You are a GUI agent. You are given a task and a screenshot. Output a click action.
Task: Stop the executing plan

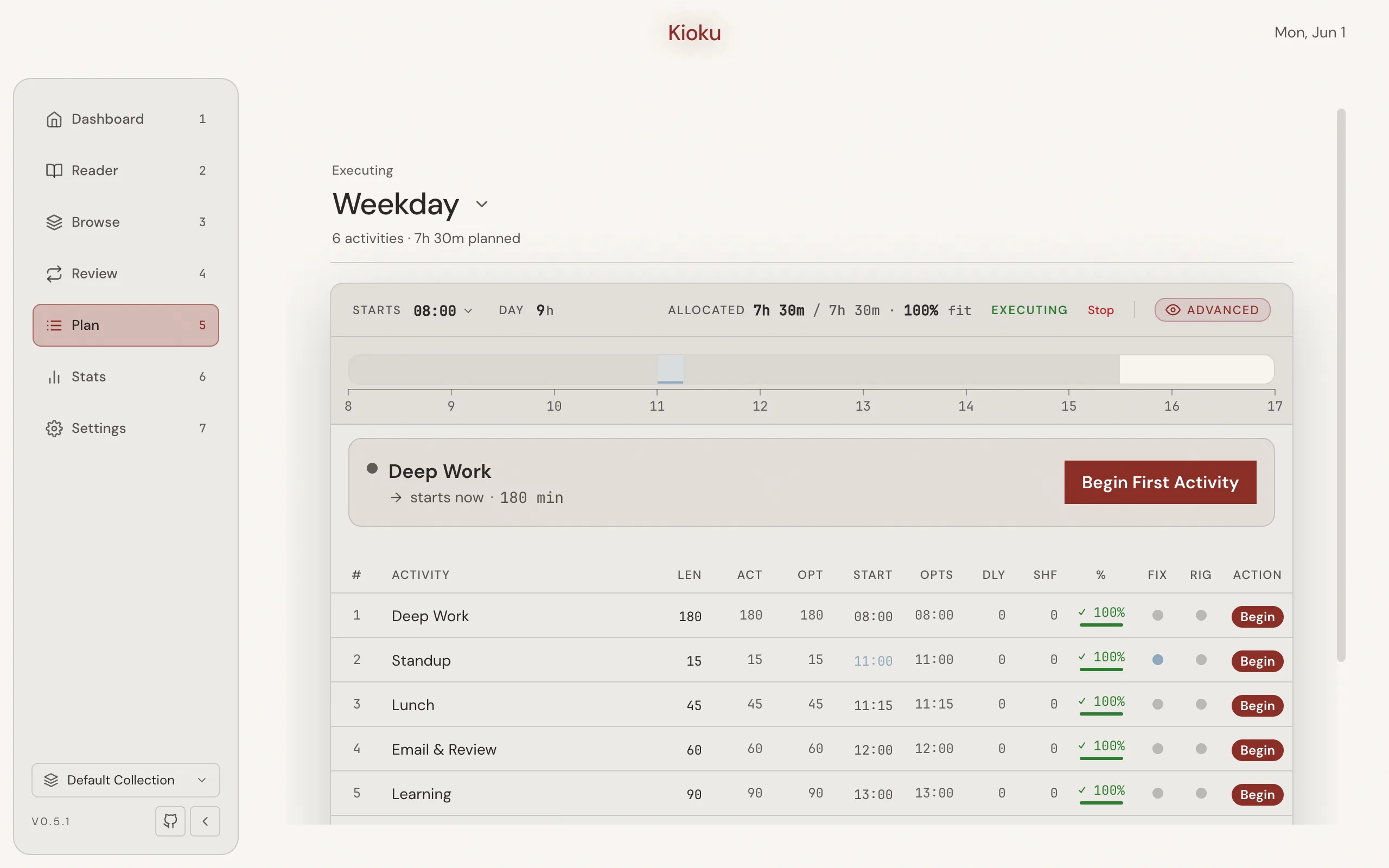click(1100, 310)
